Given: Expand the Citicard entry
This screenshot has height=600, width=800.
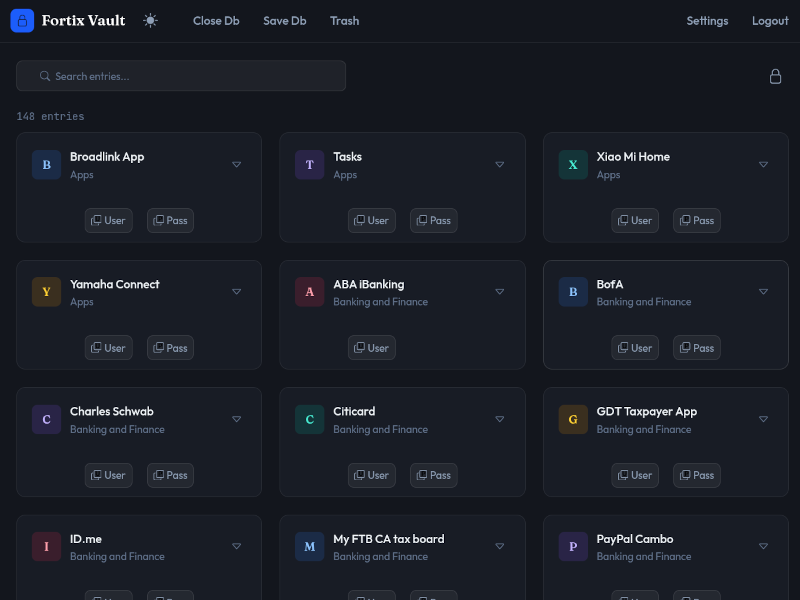Looking at the screenshot, I should pos(499,419).
